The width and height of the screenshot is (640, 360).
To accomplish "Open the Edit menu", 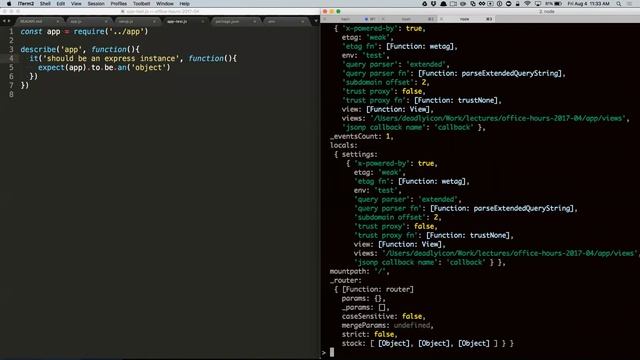I will [61, 4].
